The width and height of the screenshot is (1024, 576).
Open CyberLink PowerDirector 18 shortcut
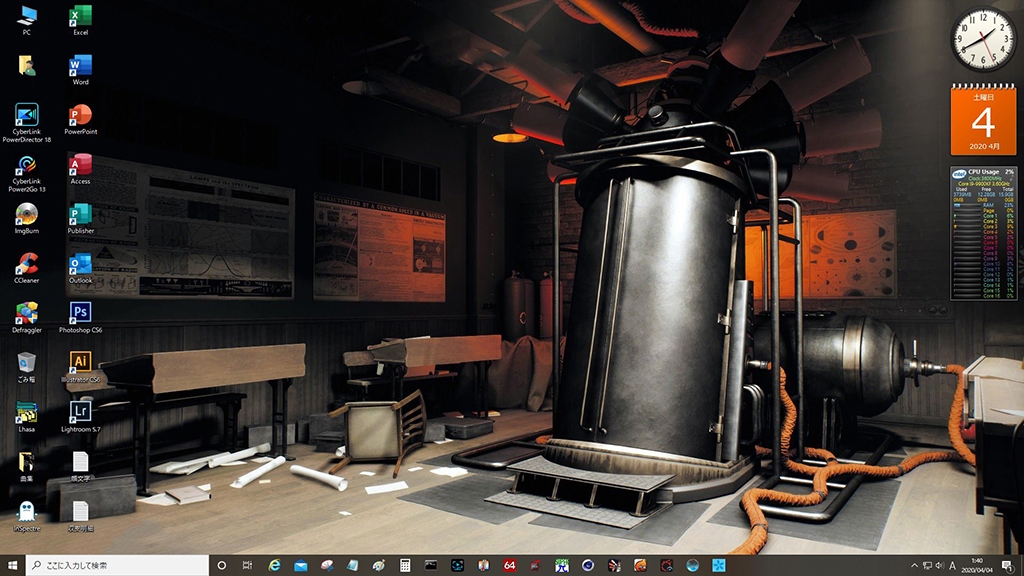click(27, 116)
